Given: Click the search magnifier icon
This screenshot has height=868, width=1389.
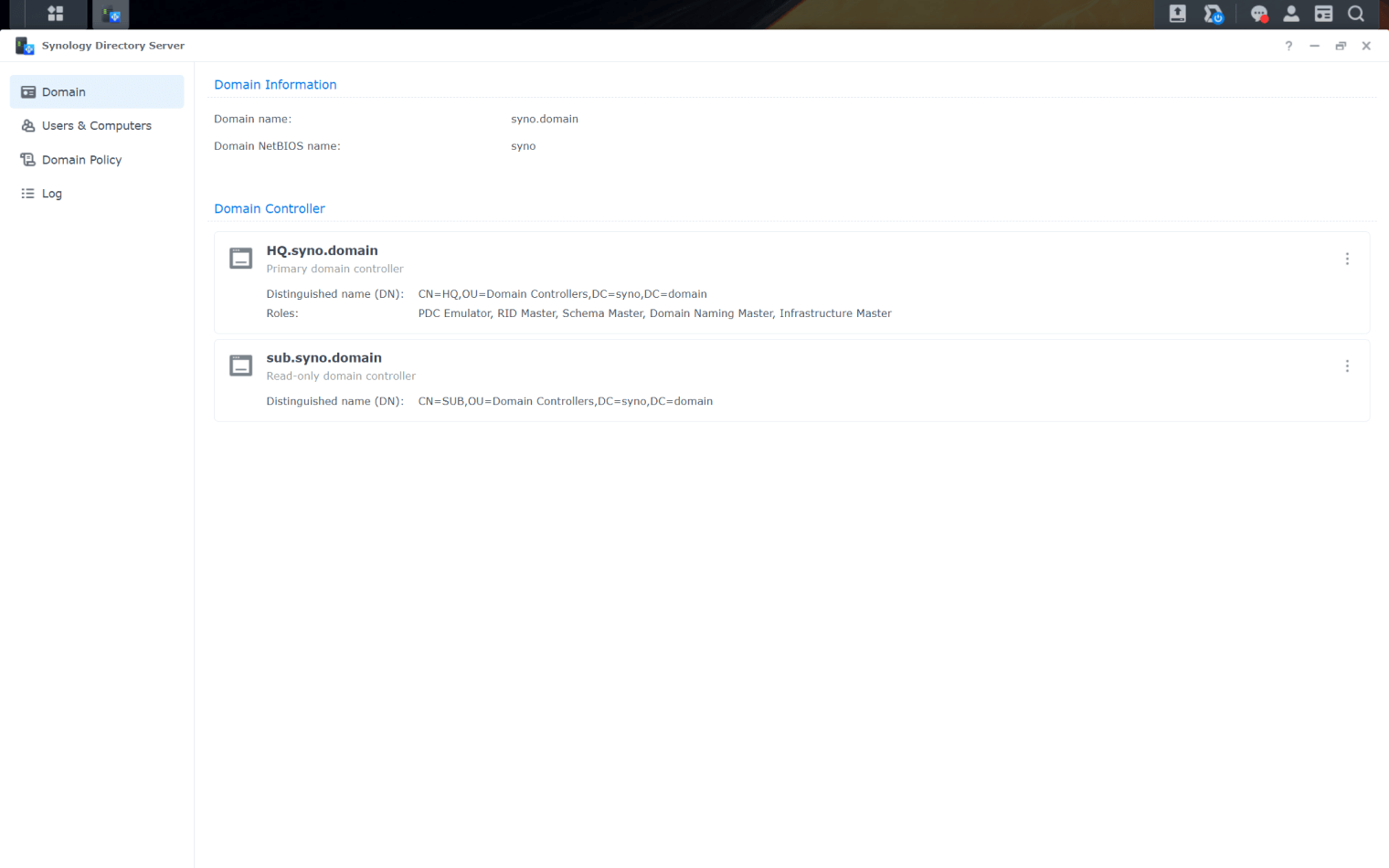Looking at the screenshot, I should 1356,14.
